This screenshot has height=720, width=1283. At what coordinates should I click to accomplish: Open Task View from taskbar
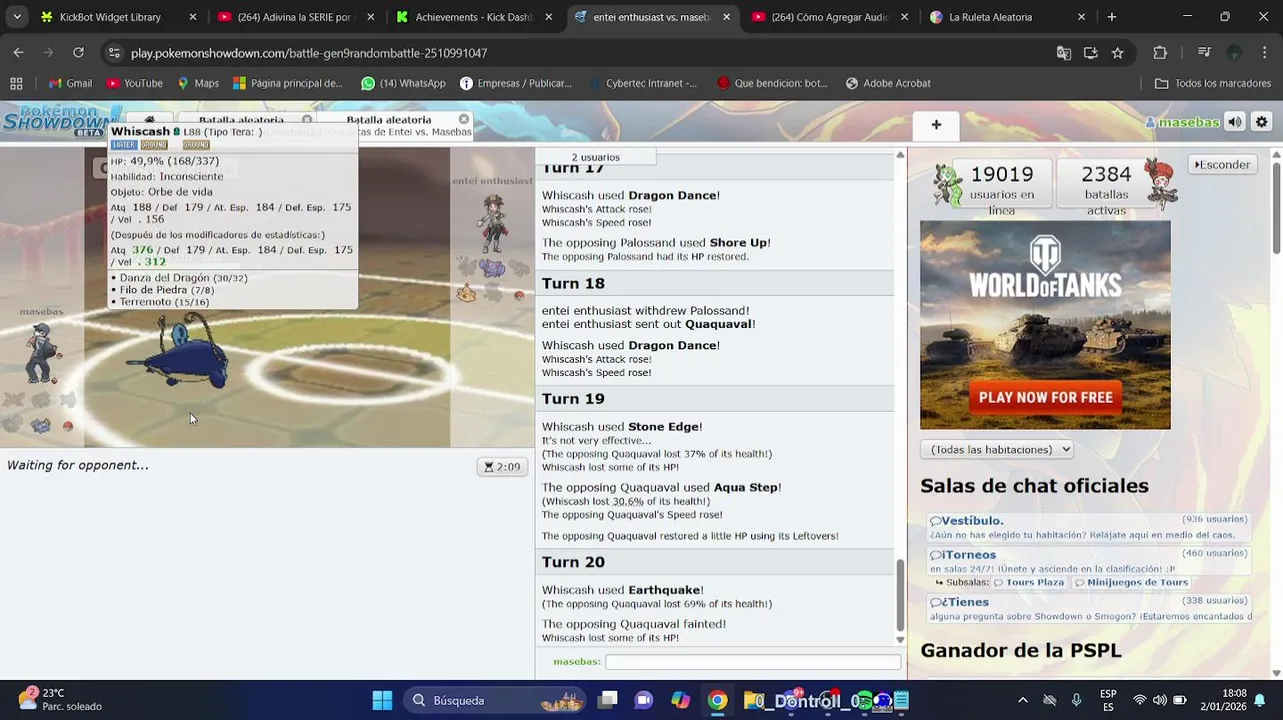(x=607, y=700)
